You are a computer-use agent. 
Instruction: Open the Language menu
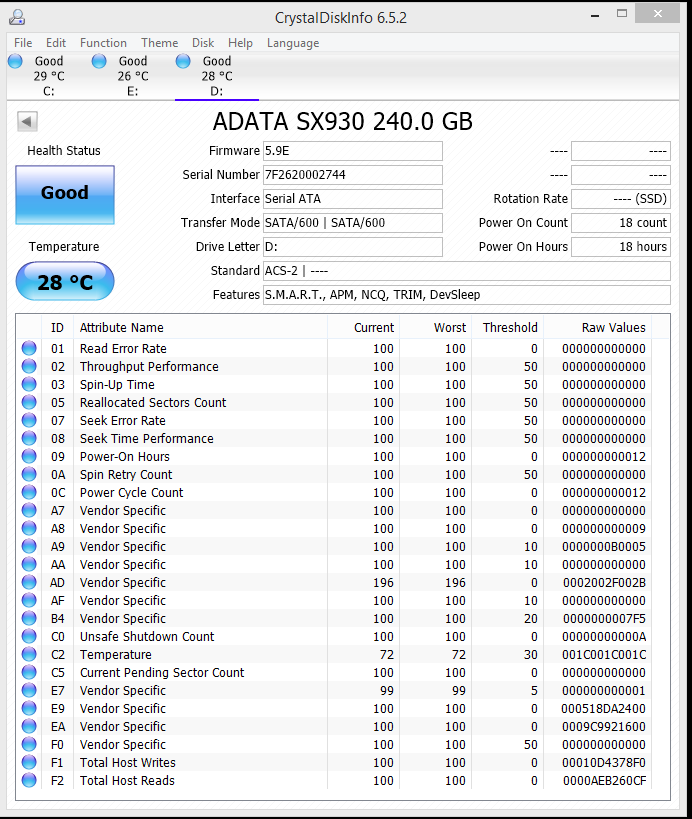pyautogui.click(x=293, y=43)
